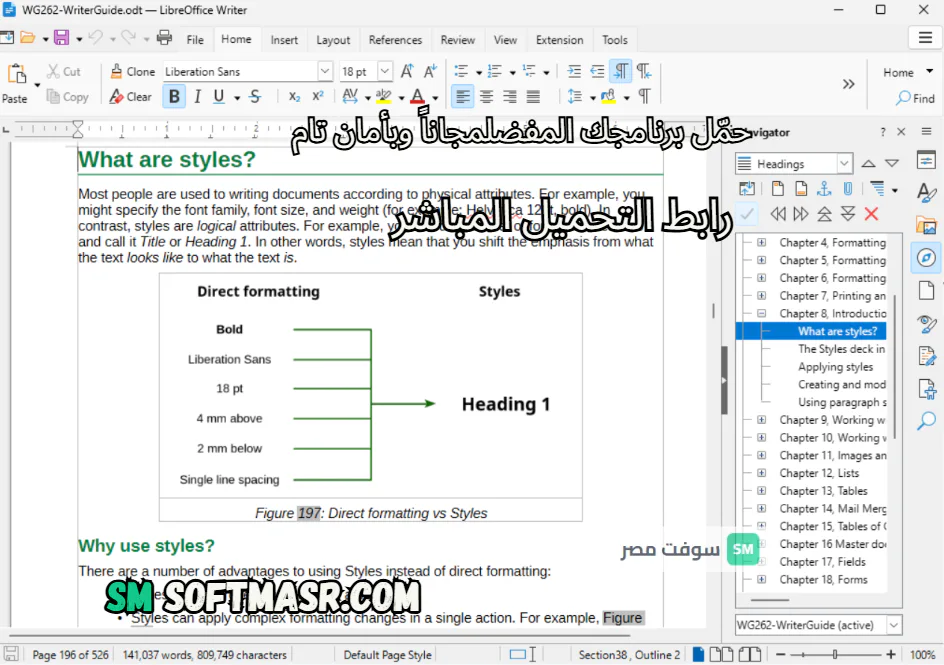
Task: Open sidebar Styles deck
Action: (926, 193)
